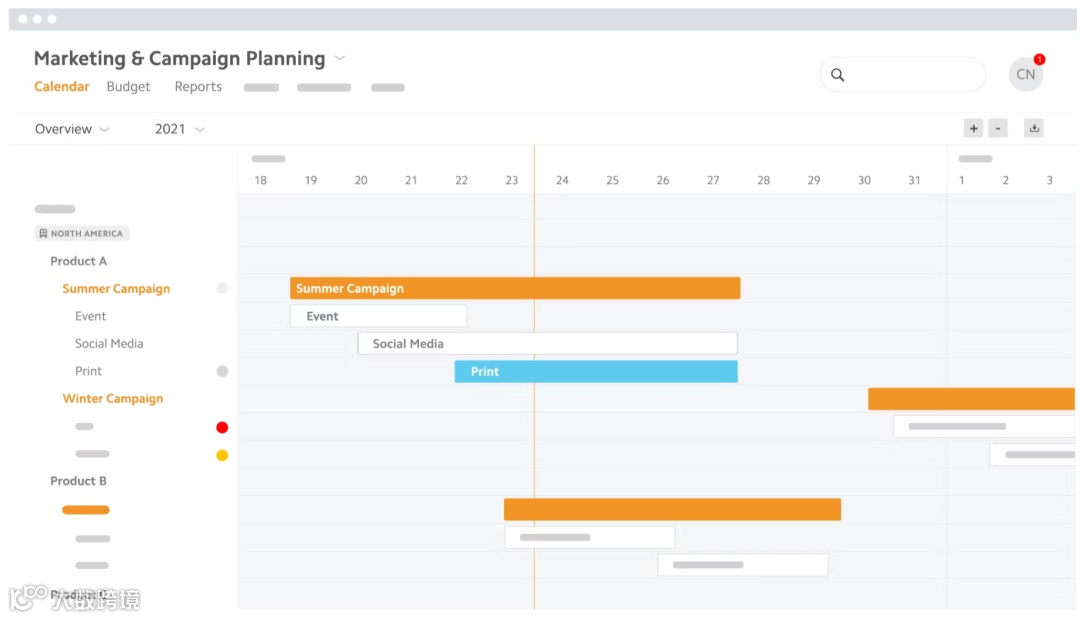The width and height of the screenshot is (1080, 619).
Task: Click the blue Print timeline bar
Action: coord(596,371)
